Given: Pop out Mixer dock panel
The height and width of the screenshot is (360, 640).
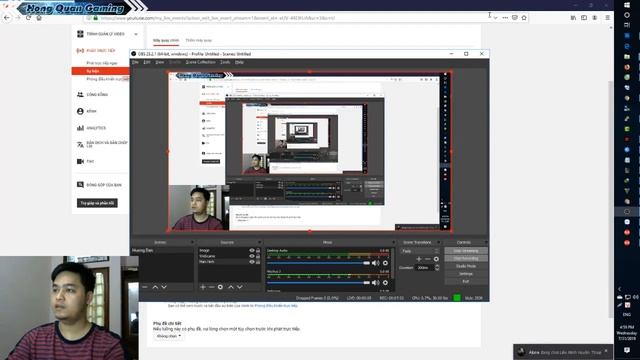Looking at the screenshot, I should point(393,242).
